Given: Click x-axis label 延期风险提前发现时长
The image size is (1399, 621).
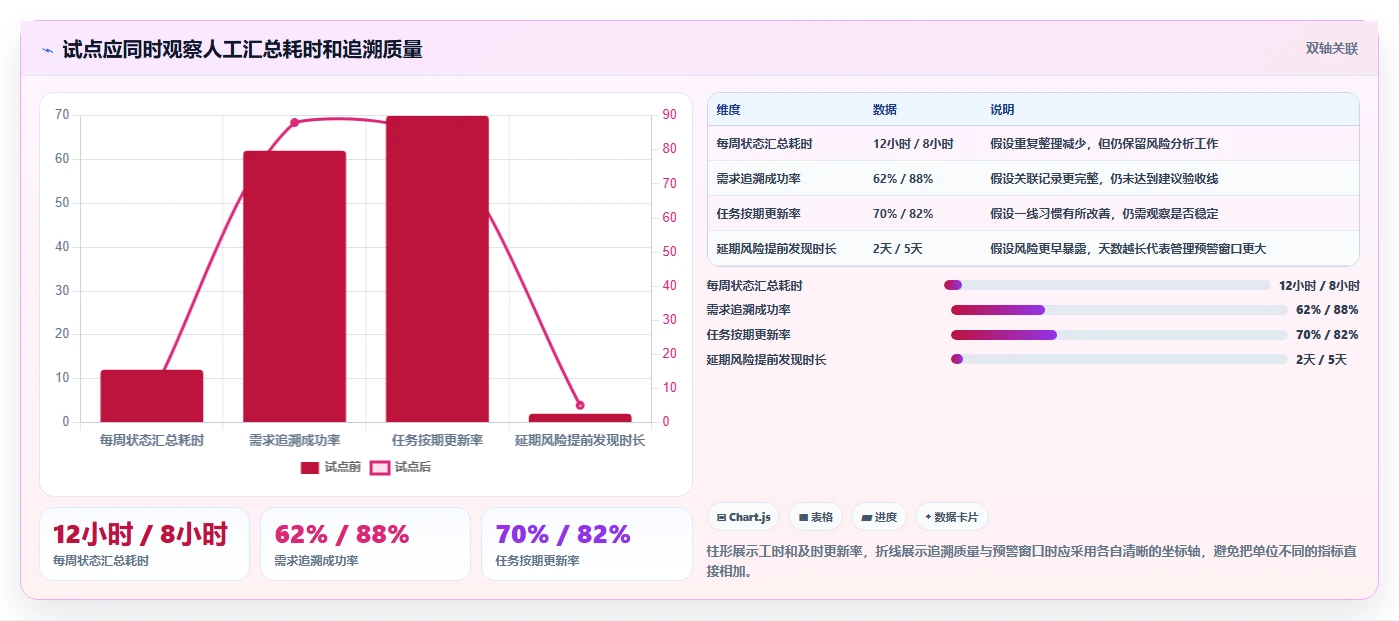Looking at the screenshot, I should coord(580,440).
